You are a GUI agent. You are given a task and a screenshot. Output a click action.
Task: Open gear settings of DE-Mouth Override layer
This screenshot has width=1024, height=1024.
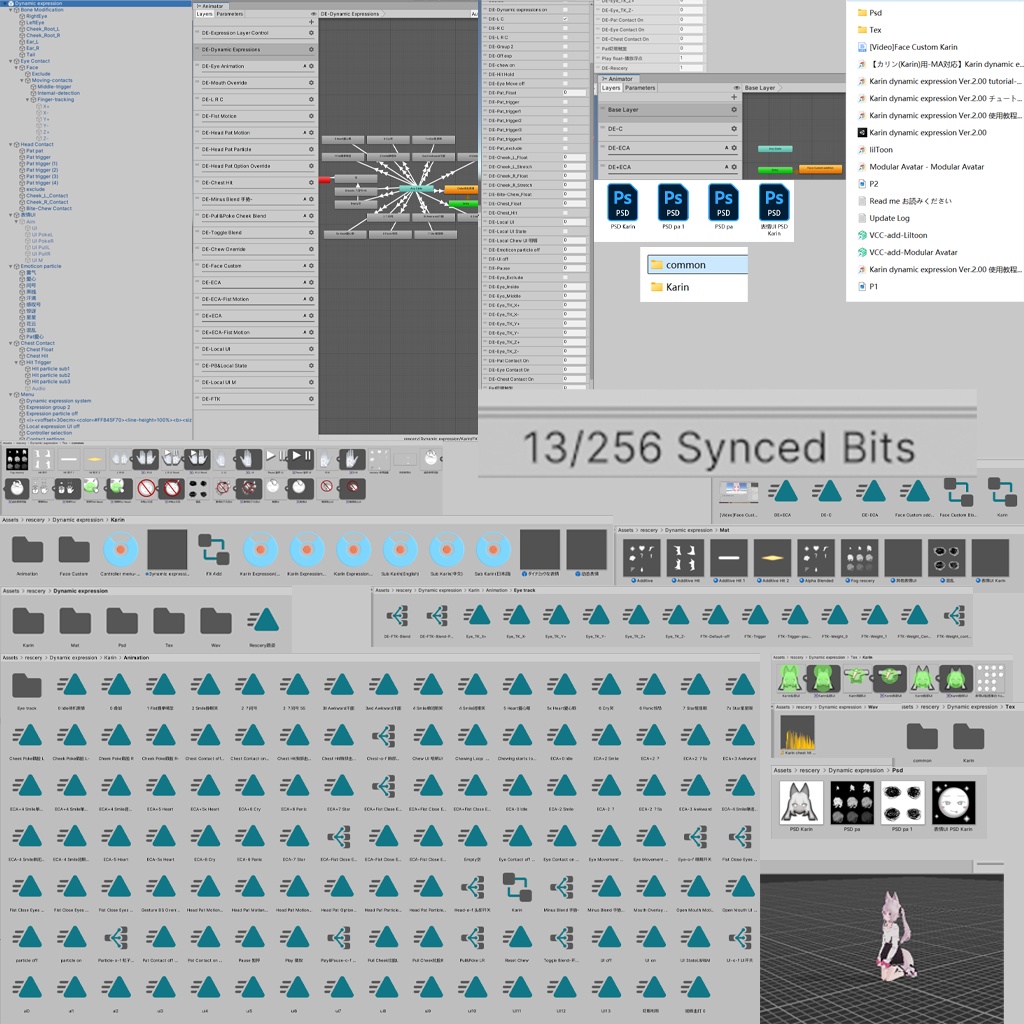coord(311,83)
